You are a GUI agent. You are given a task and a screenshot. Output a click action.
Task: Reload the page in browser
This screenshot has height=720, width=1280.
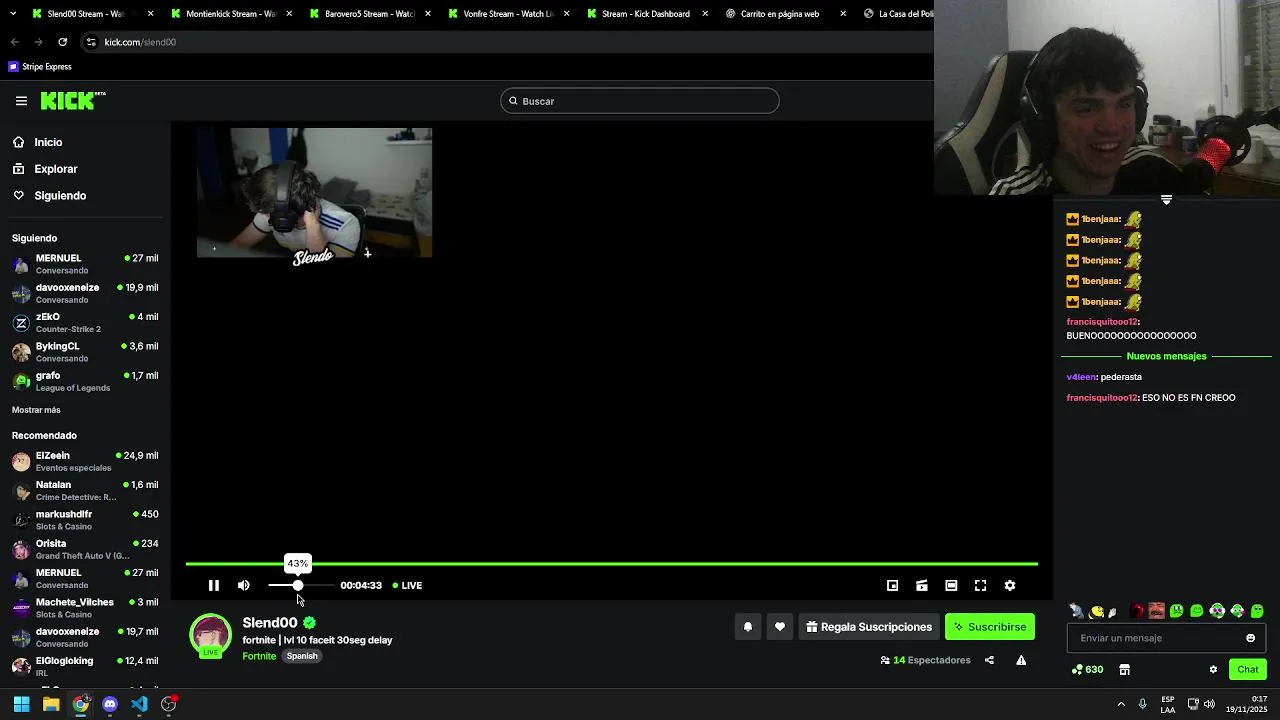click(x=63, y=42)
